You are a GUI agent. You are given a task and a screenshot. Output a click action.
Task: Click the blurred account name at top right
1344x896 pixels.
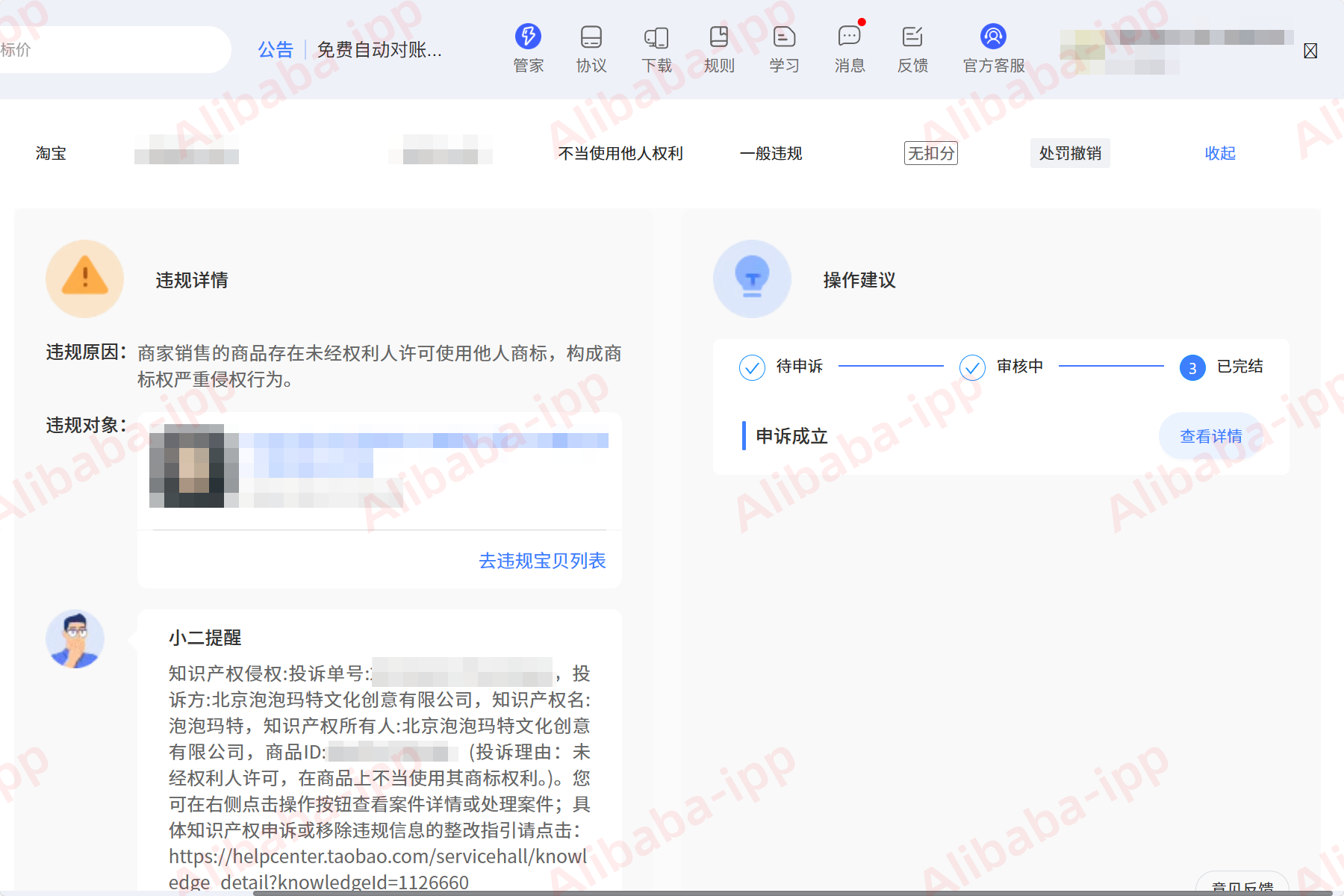click(1176, 51)
